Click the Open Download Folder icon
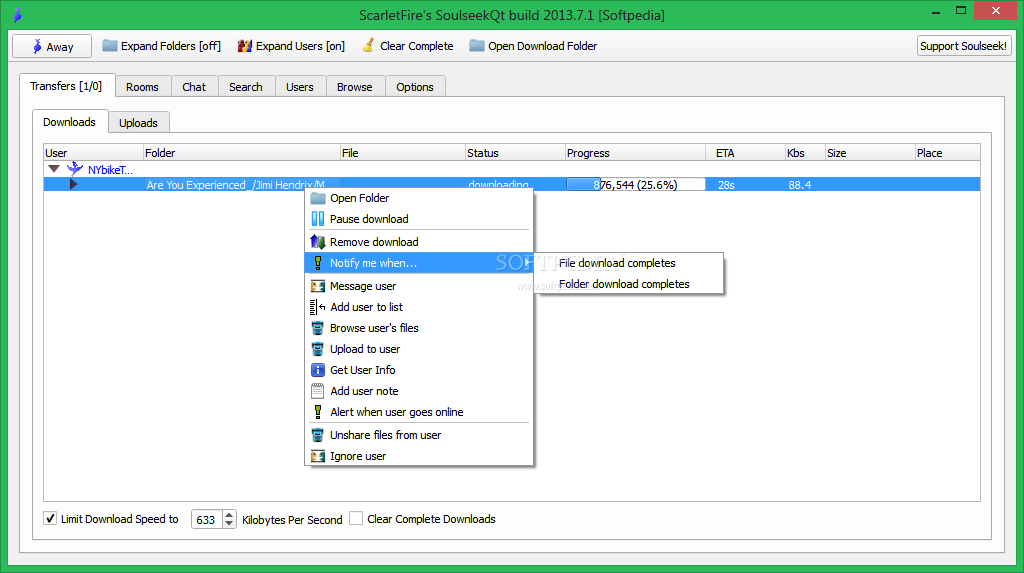Image resolution: width=1024 pixels, height=573 pixels. [477, 46]
